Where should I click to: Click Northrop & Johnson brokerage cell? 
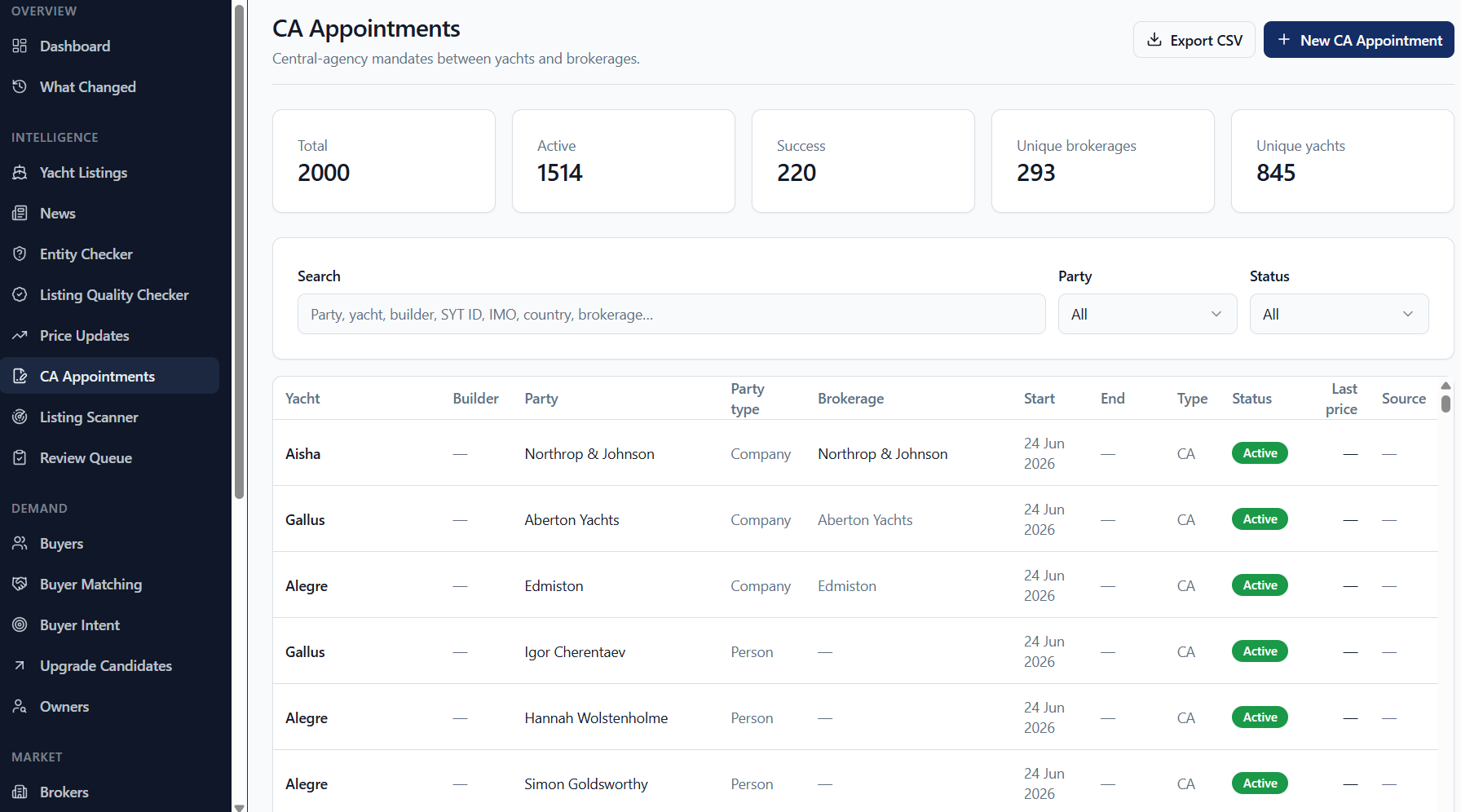(882, 454)
